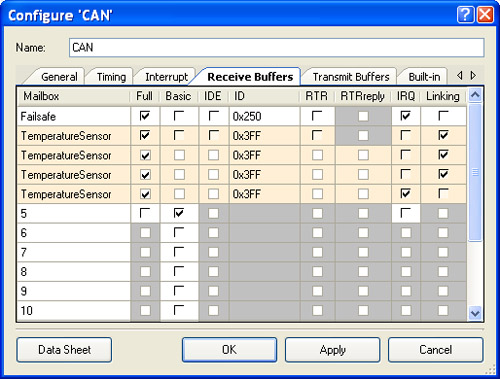Viewport: 500px width, 379px height.
Task: Uncheck Basic for mailbox 5
Action: pos(179,213)
